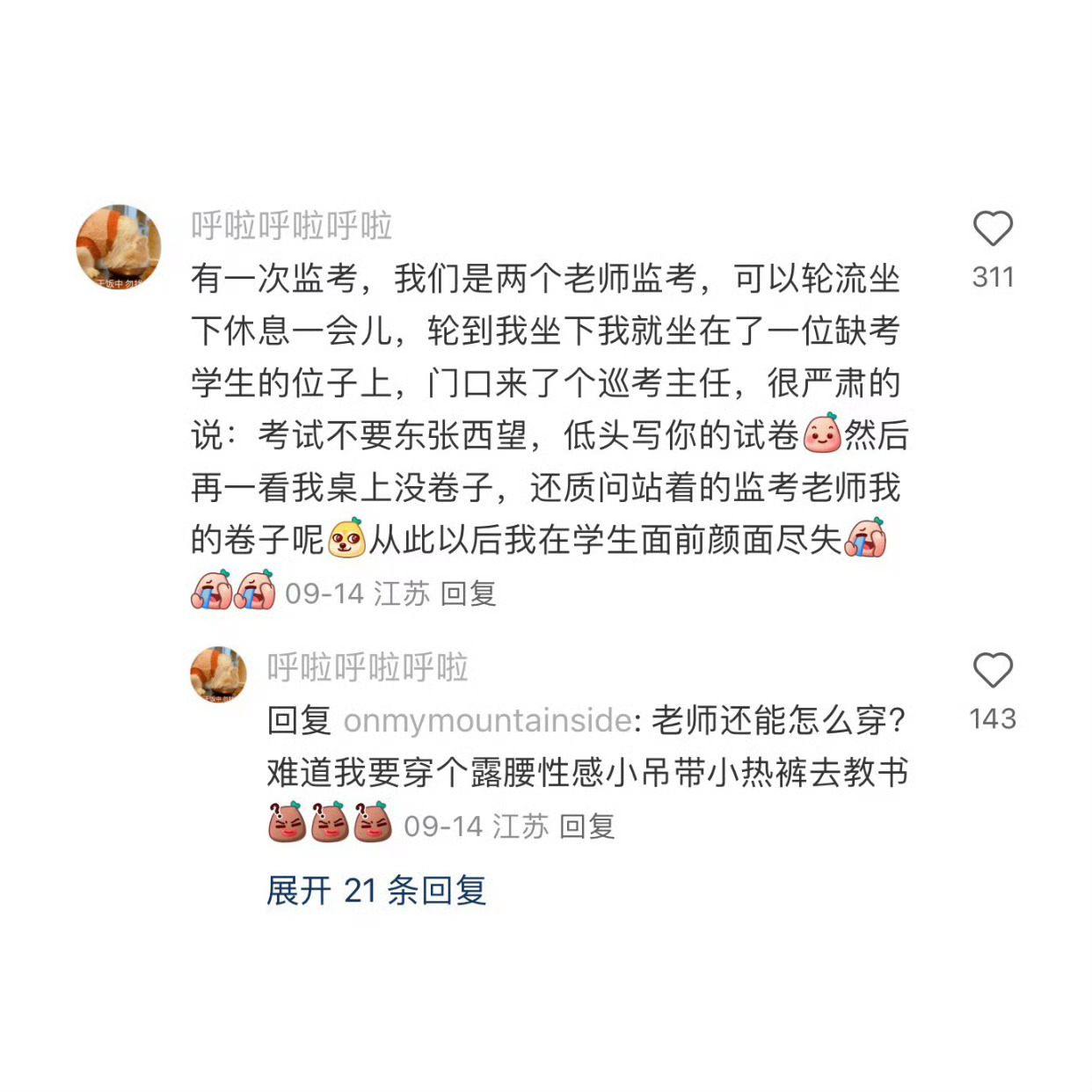Expand 展开 21 条回复
This screenshot has height=1092, width=1092.
376,891
